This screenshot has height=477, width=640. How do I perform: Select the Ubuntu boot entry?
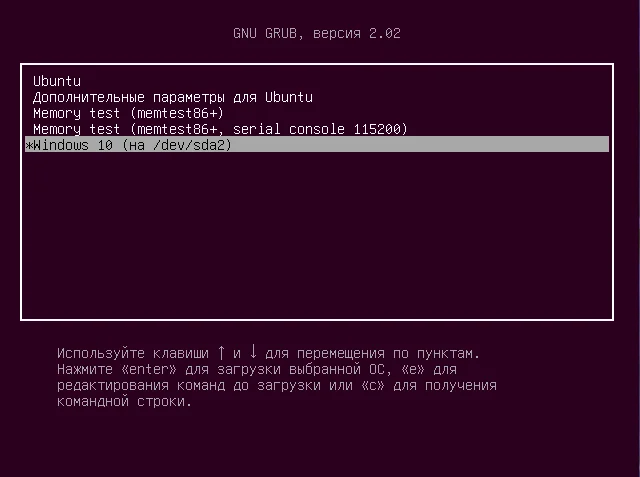point(57,81)
